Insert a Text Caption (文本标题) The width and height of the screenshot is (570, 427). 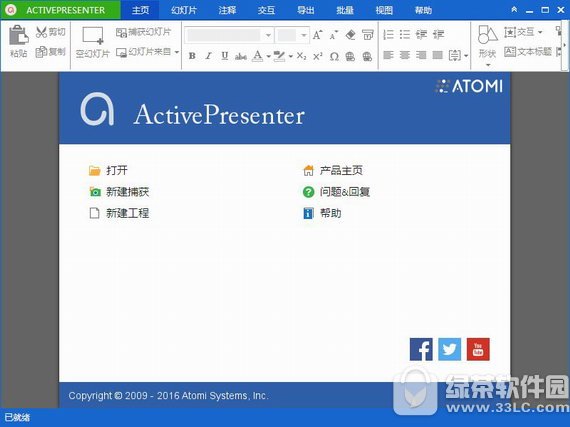click(528, 52)
